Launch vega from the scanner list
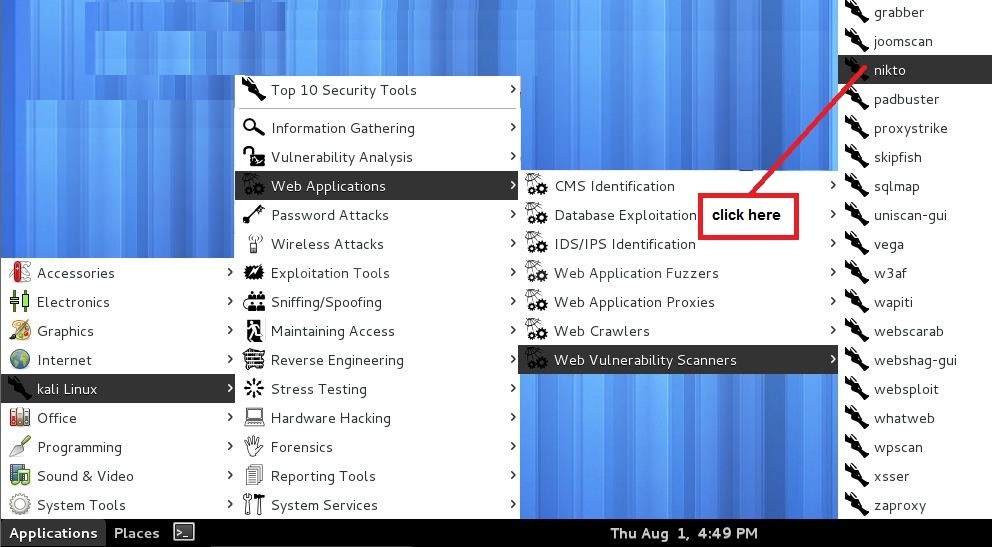Image resolution: width=992 pixels, height=547 pixels. coord(915,244)
